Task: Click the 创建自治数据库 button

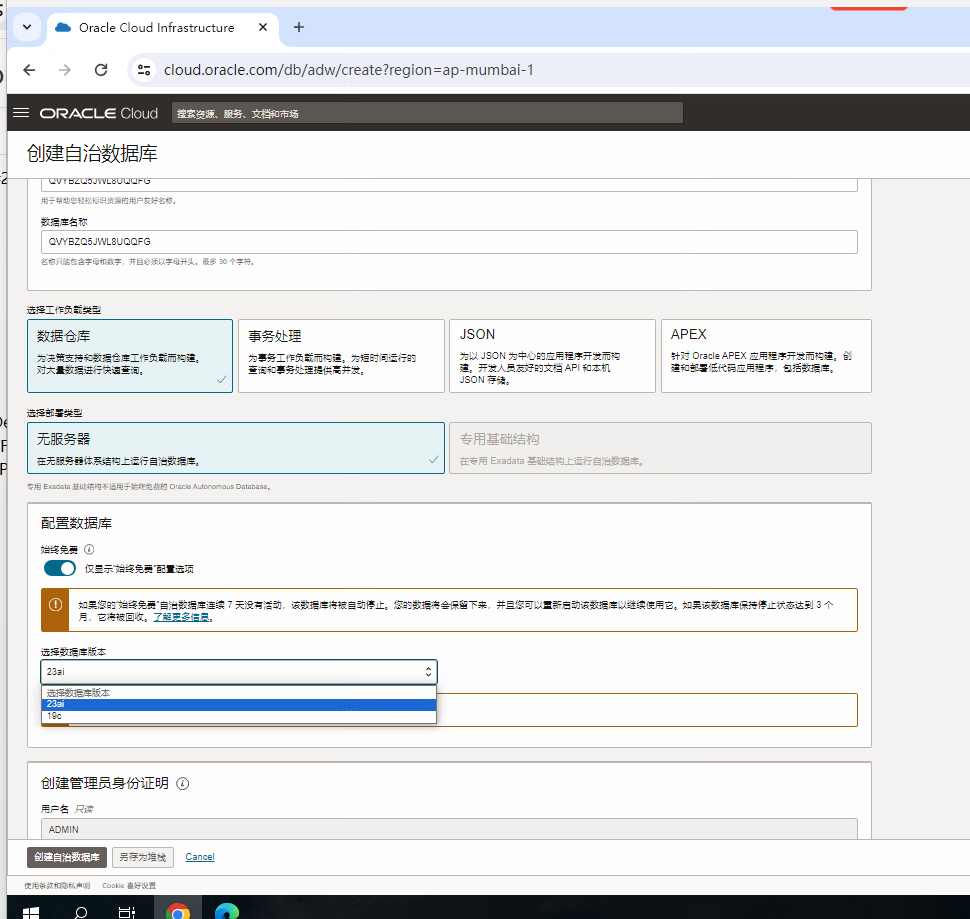Action: 67,857
